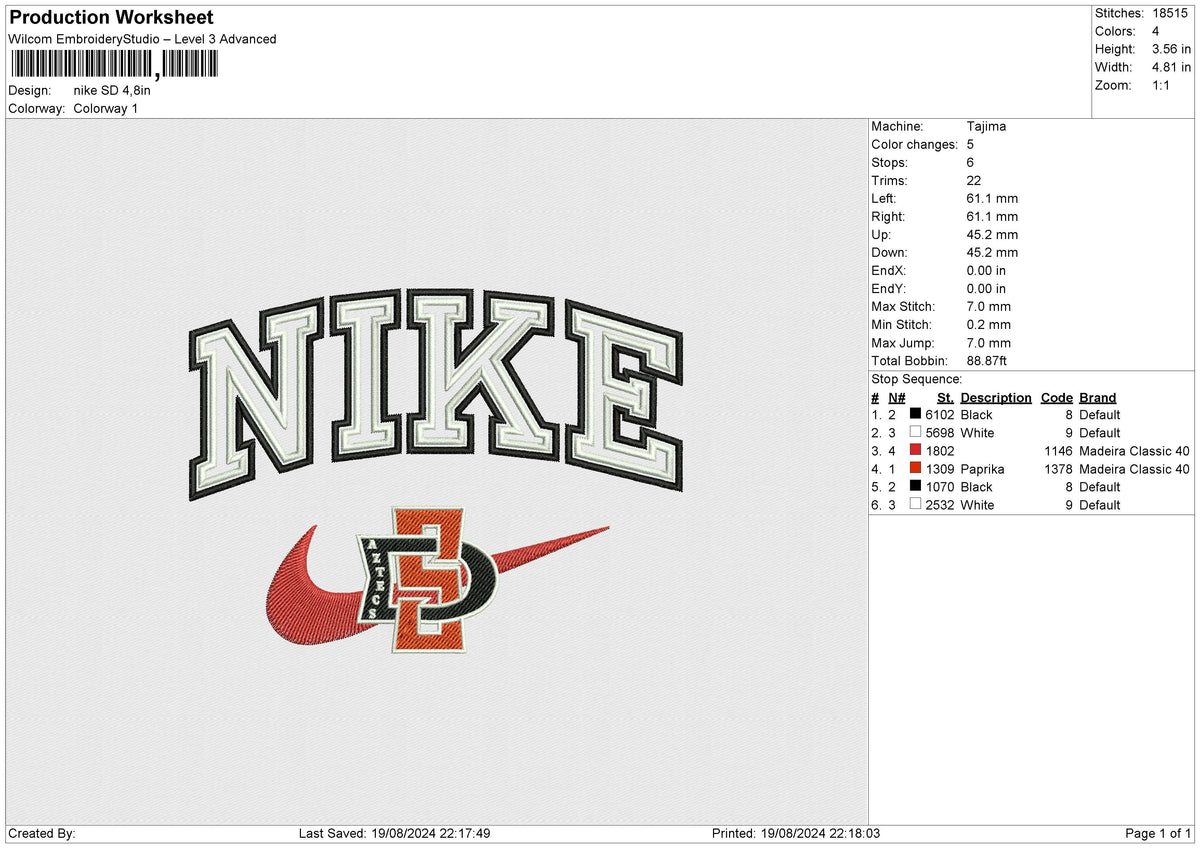Click the red swatch in the 1802 stitches row
The height and width of the screenshot is (848, 1200).
915,451
